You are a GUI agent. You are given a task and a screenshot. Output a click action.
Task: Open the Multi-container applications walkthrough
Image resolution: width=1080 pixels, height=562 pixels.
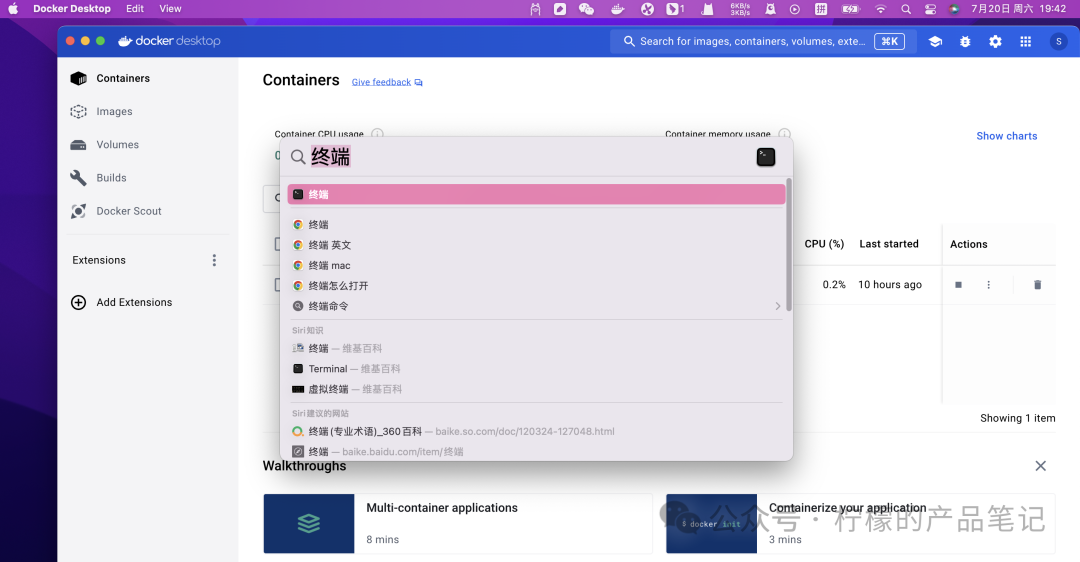[457, 523]
